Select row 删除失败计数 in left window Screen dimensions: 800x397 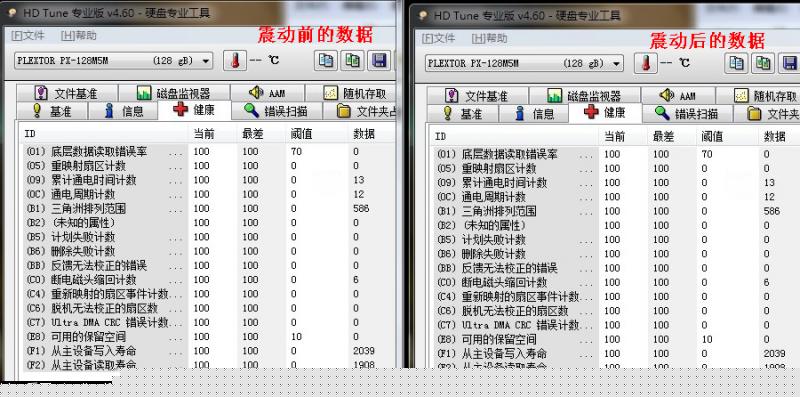click(208, 252)
